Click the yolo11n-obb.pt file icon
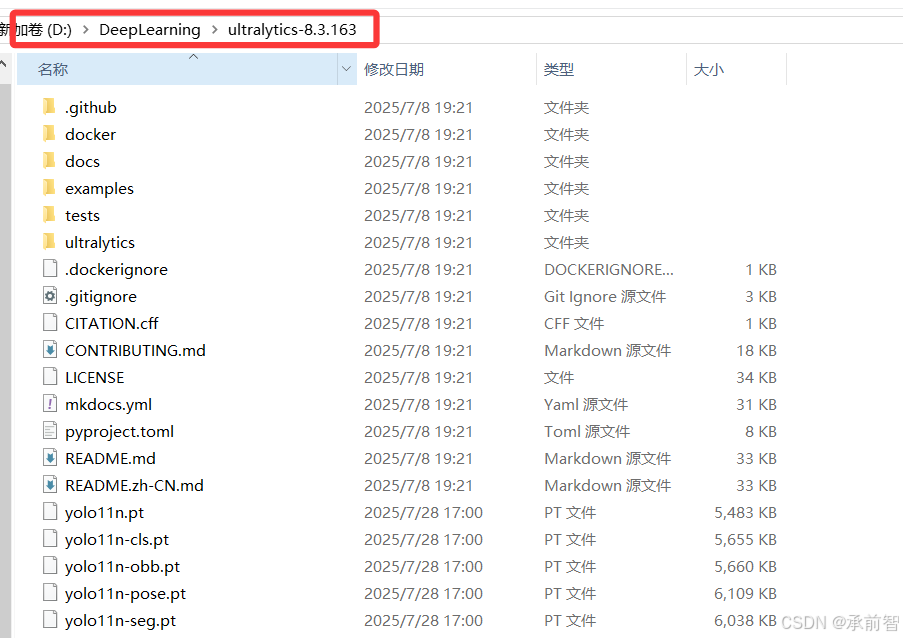 point(50,567)
